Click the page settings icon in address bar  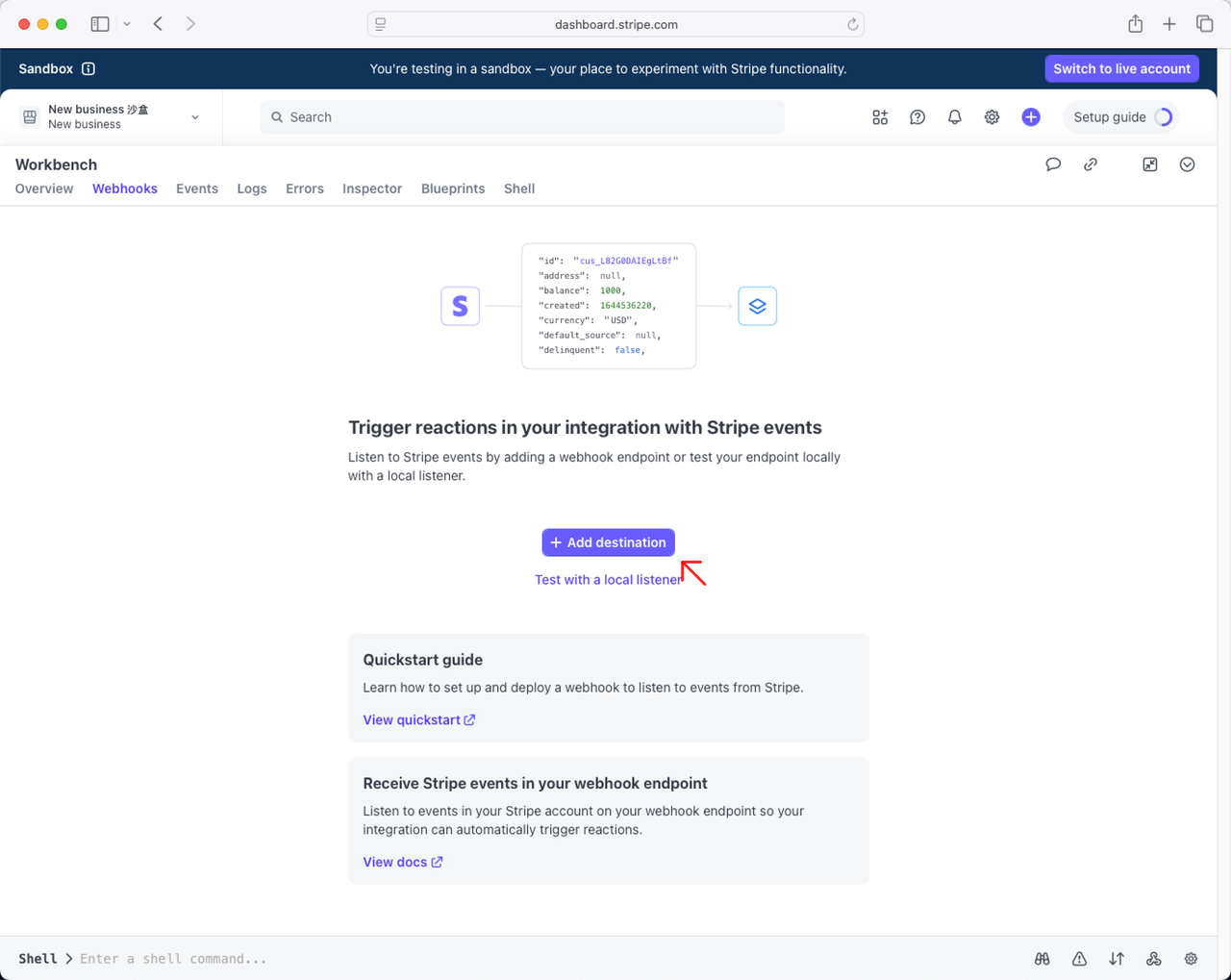(381, 24)
